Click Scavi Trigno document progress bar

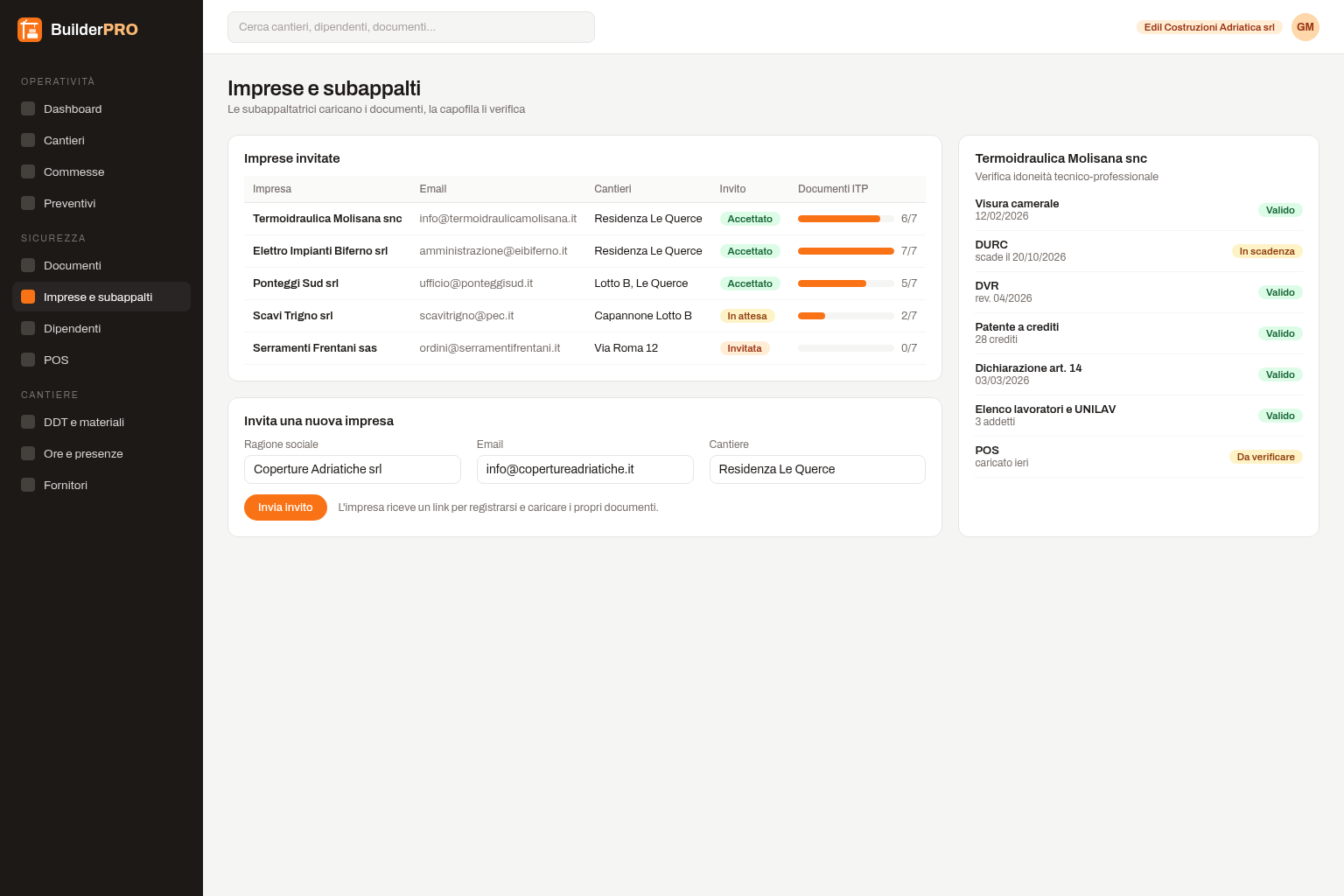coord(846,316)
